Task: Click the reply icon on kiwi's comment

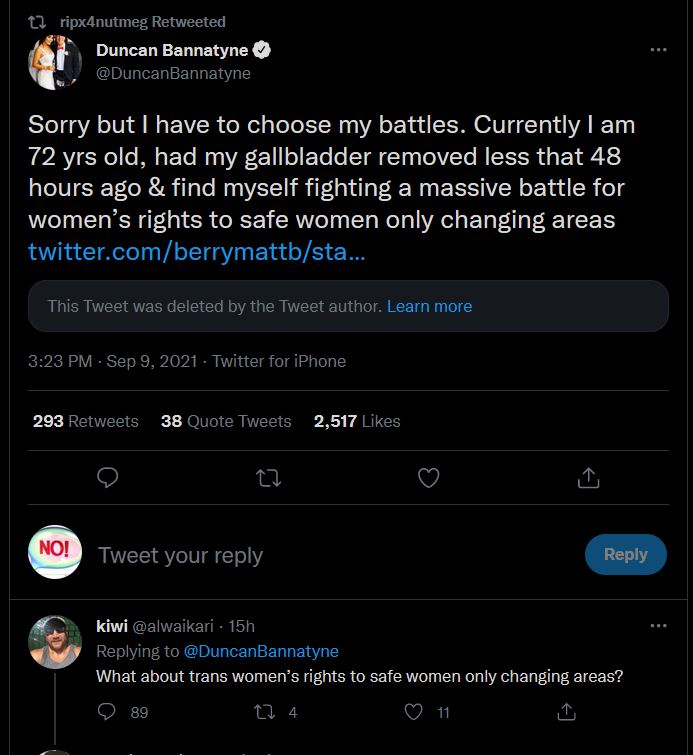Action: click(108, 712)
